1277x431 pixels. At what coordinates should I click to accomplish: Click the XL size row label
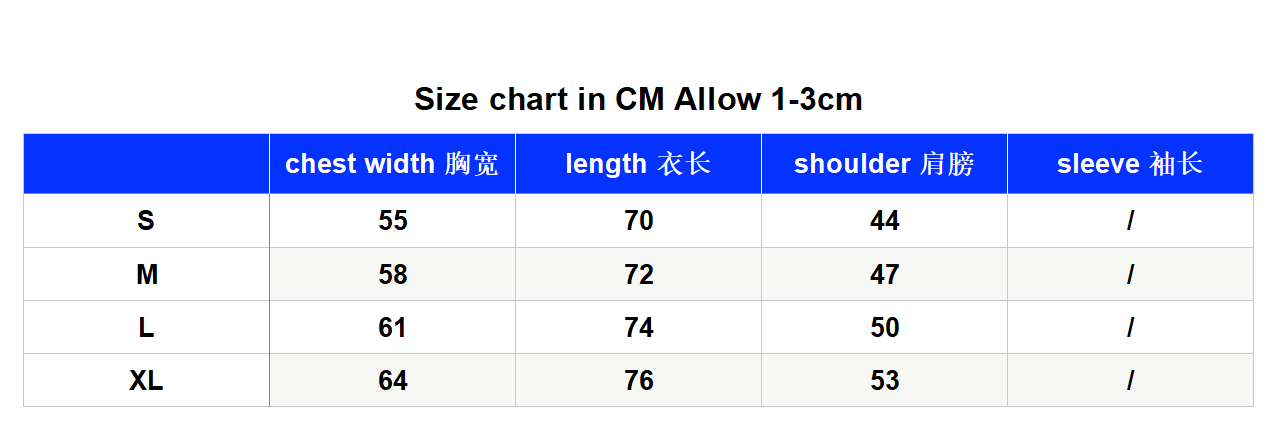click(146, 380)
